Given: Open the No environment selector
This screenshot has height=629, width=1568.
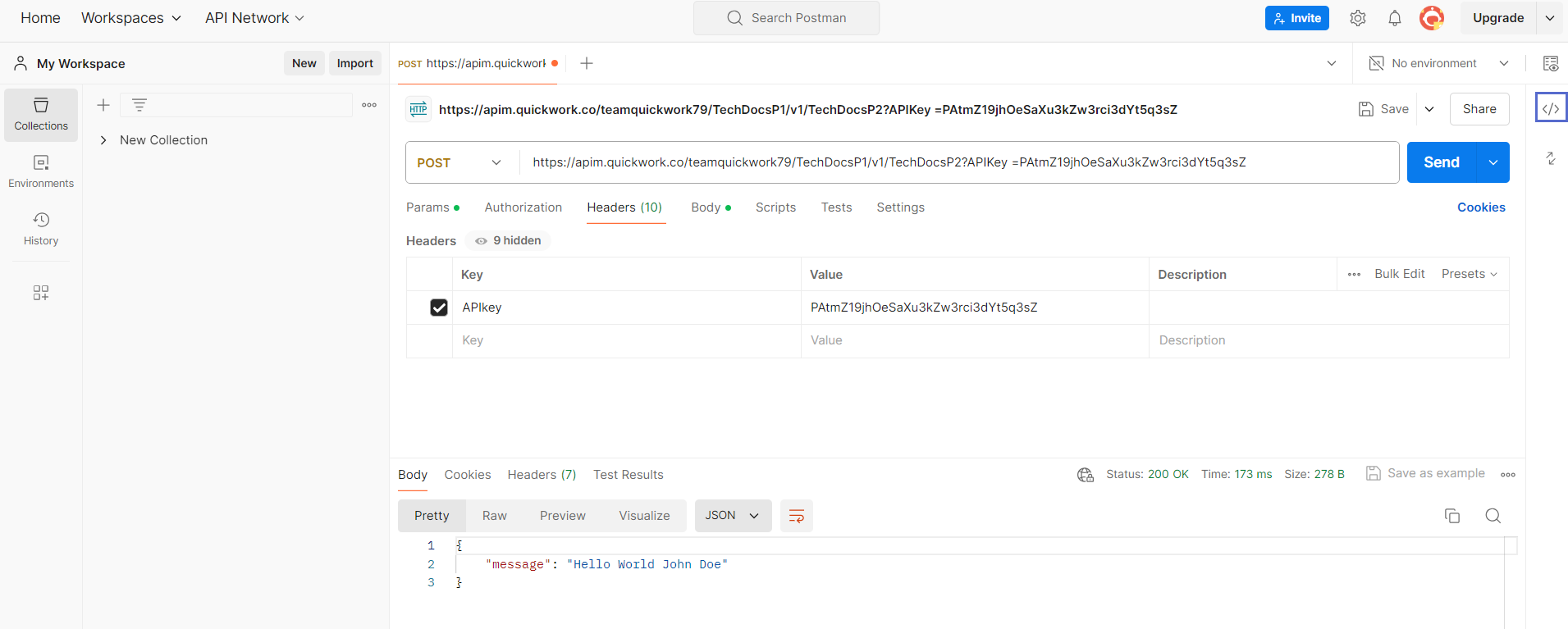Looking at the screenshot, I should click(1440, 63).
